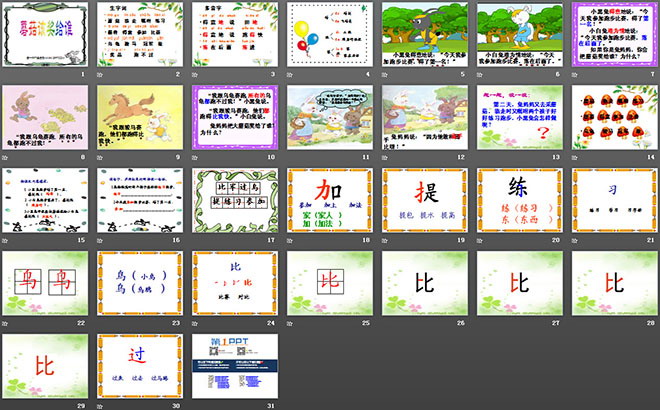Click the animation star under slide 16
The image size is (660, 410).
click(x=100, y=240)
